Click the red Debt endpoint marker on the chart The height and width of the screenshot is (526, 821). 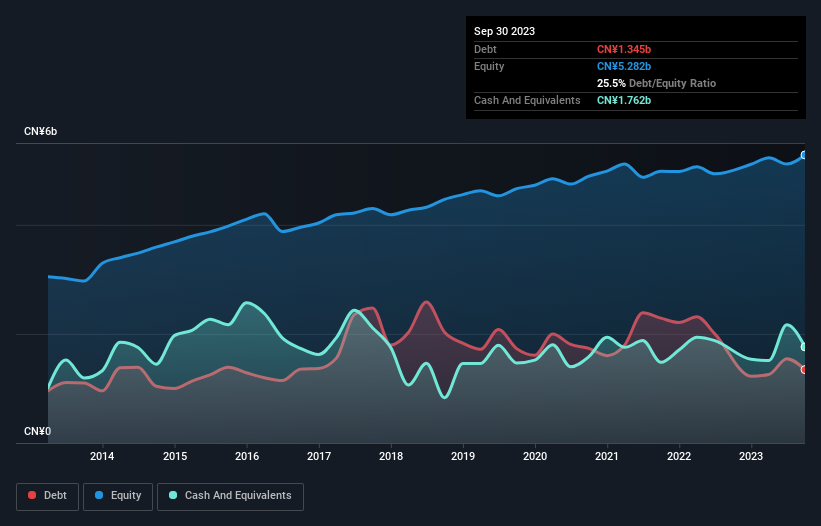click(804, 369)
